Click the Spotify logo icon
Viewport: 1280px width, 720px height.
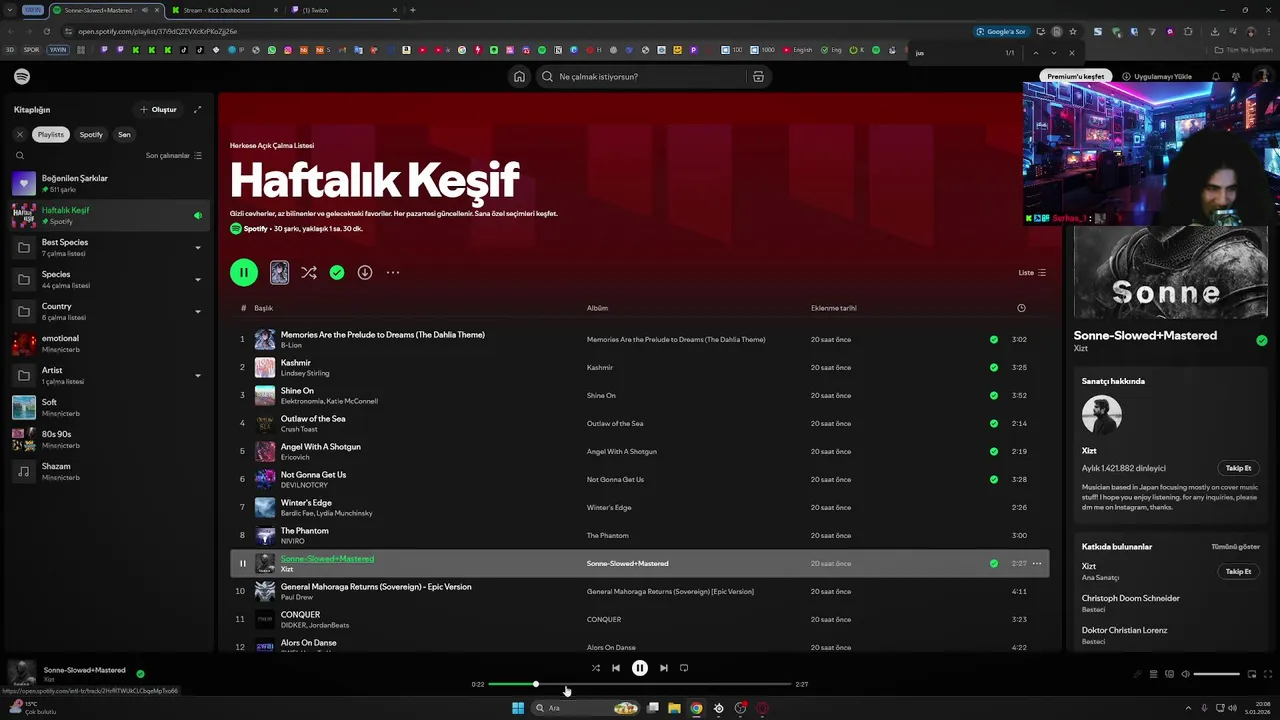tap(22, 77)
